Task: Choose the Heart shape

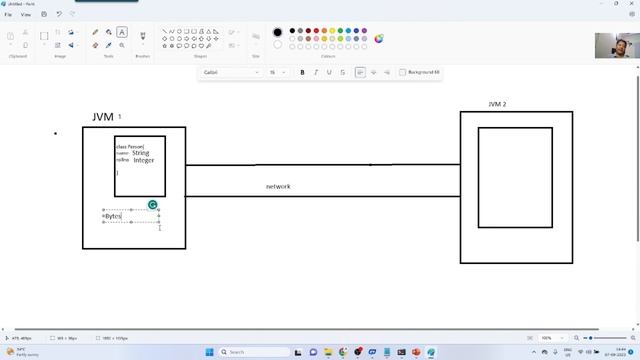Action: [201, 46]
